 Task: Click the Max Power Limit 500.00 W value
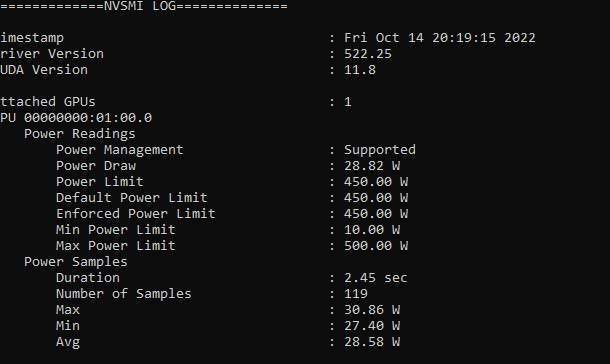click(376, 245)
